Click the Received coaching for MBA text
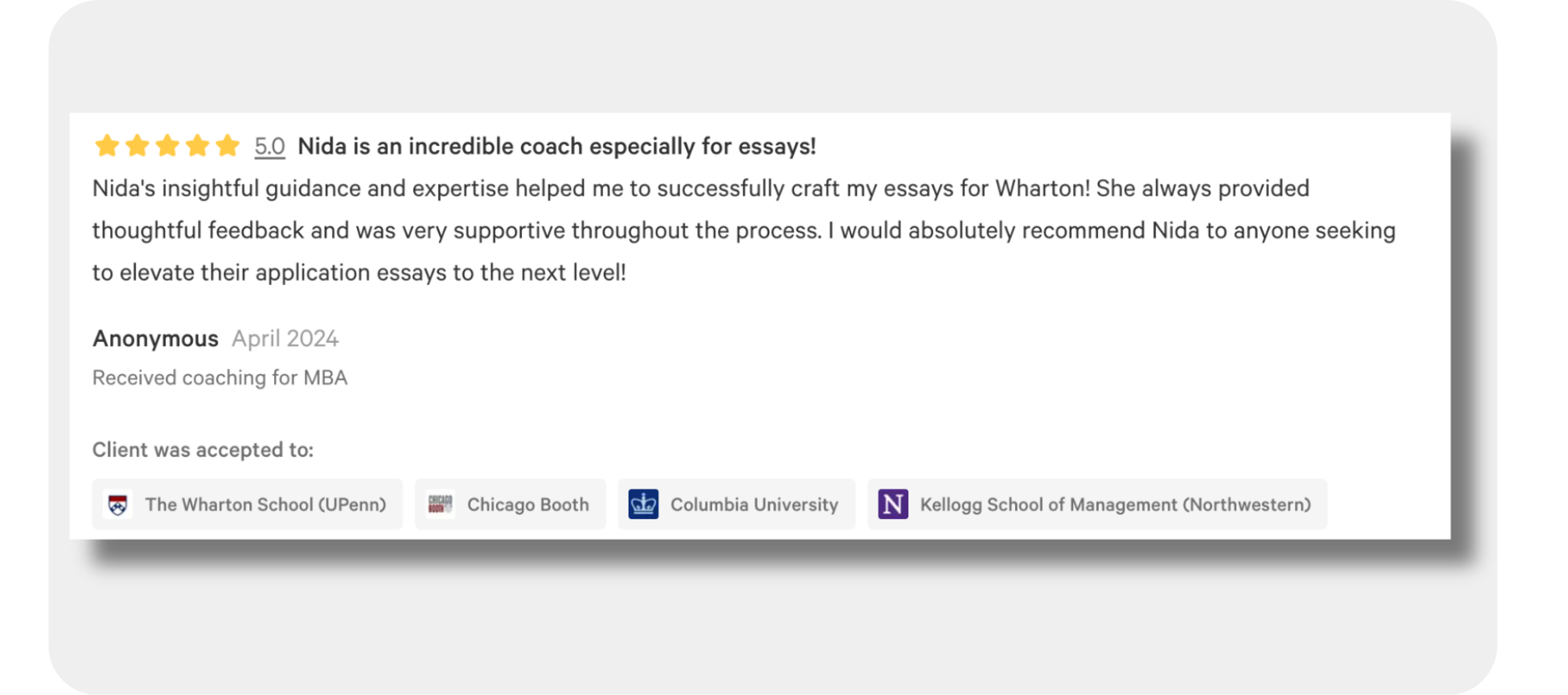The height and width of the screenshot is (695, 1568). [x=220, y=378]
